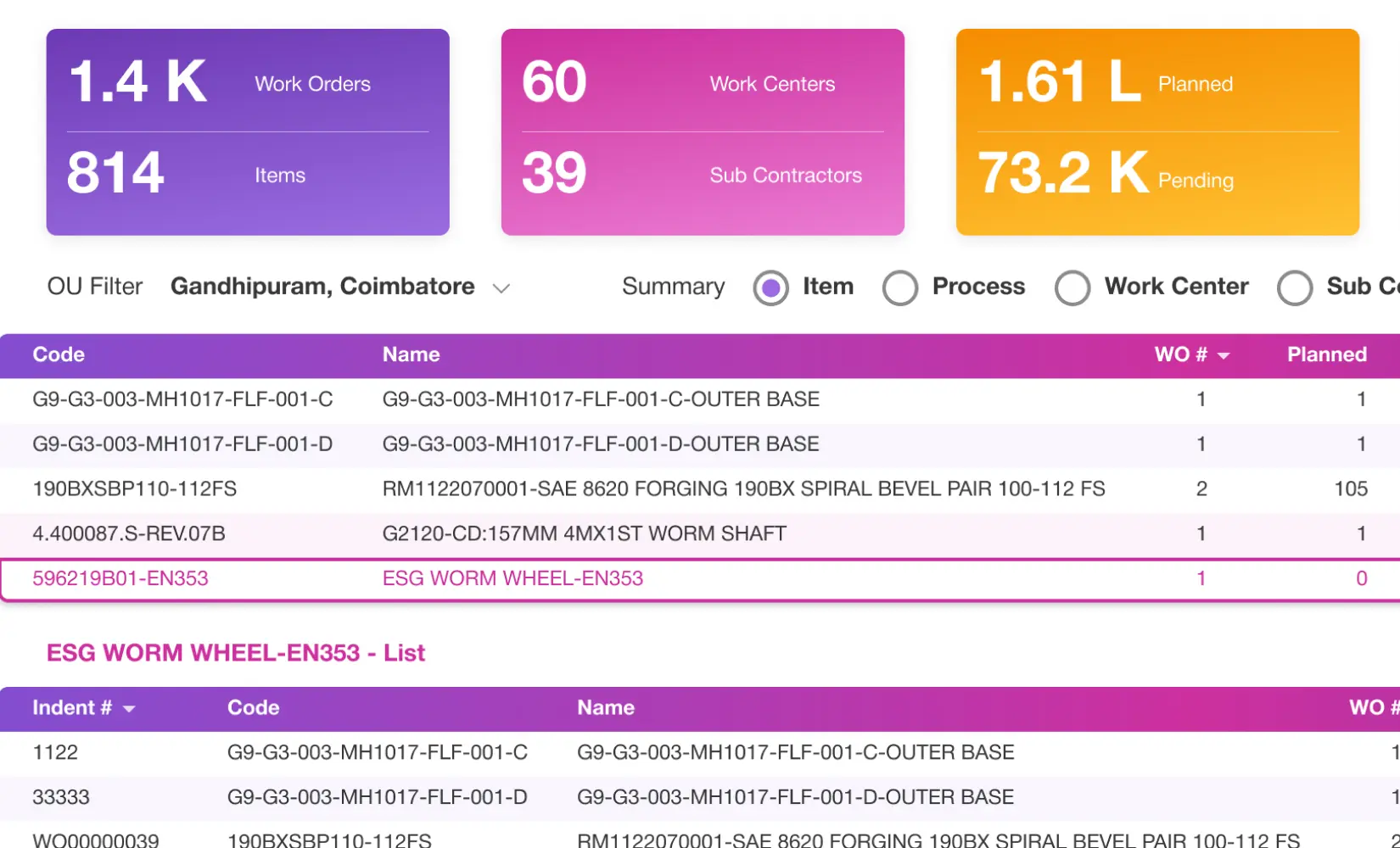Viewport: 1400px width, 848px height.
Task: Click ESG WORM WHEEL-EN353 - List heading
Action: [x=236, y=653]
